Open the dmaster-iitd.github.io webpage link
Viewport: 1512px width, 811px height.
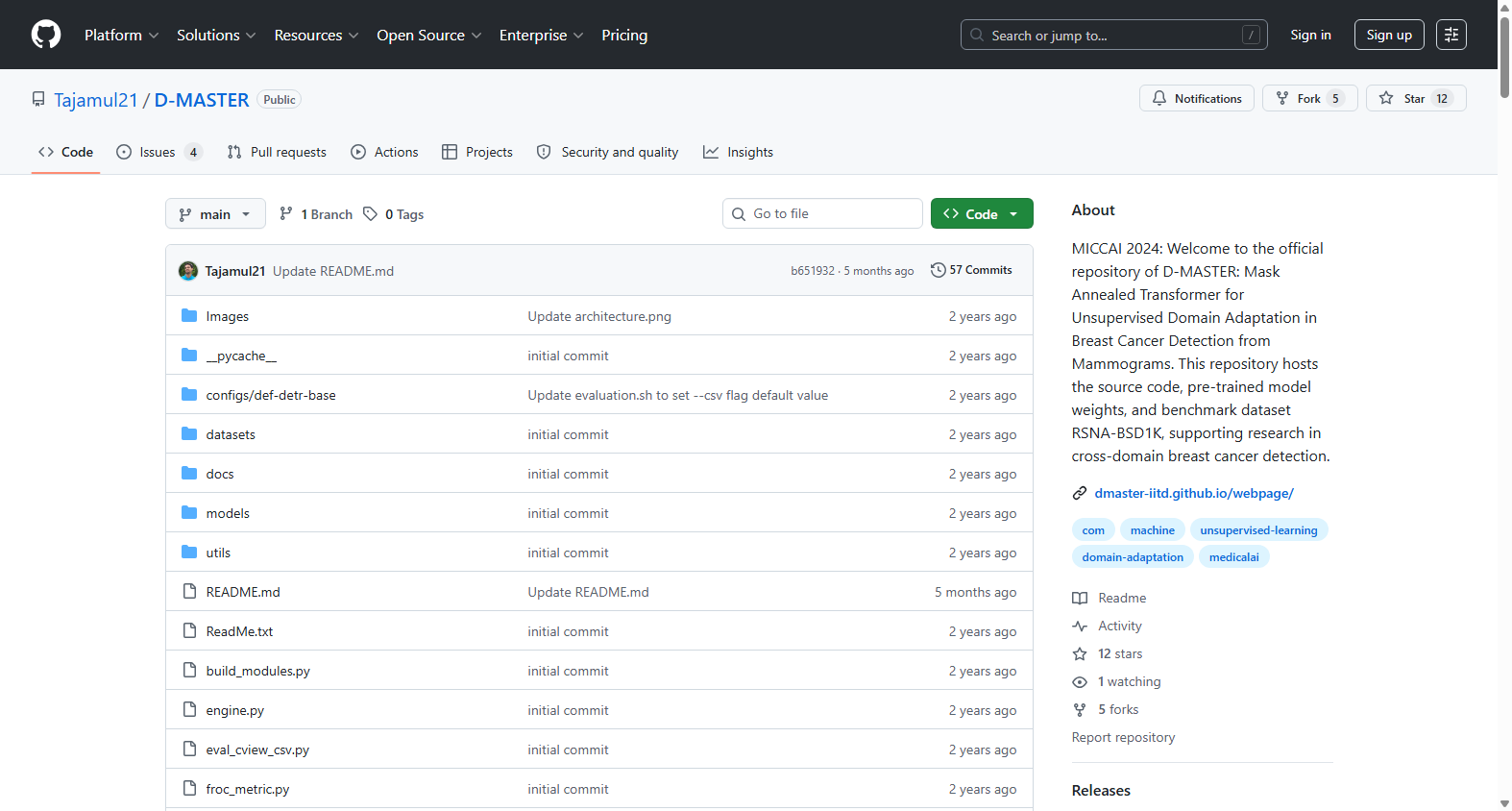(1194, 493)
